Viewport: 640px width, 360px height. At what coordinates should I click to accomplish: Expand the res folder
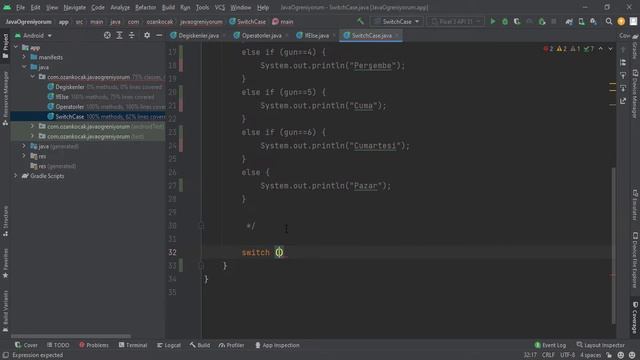click(24, 156)
